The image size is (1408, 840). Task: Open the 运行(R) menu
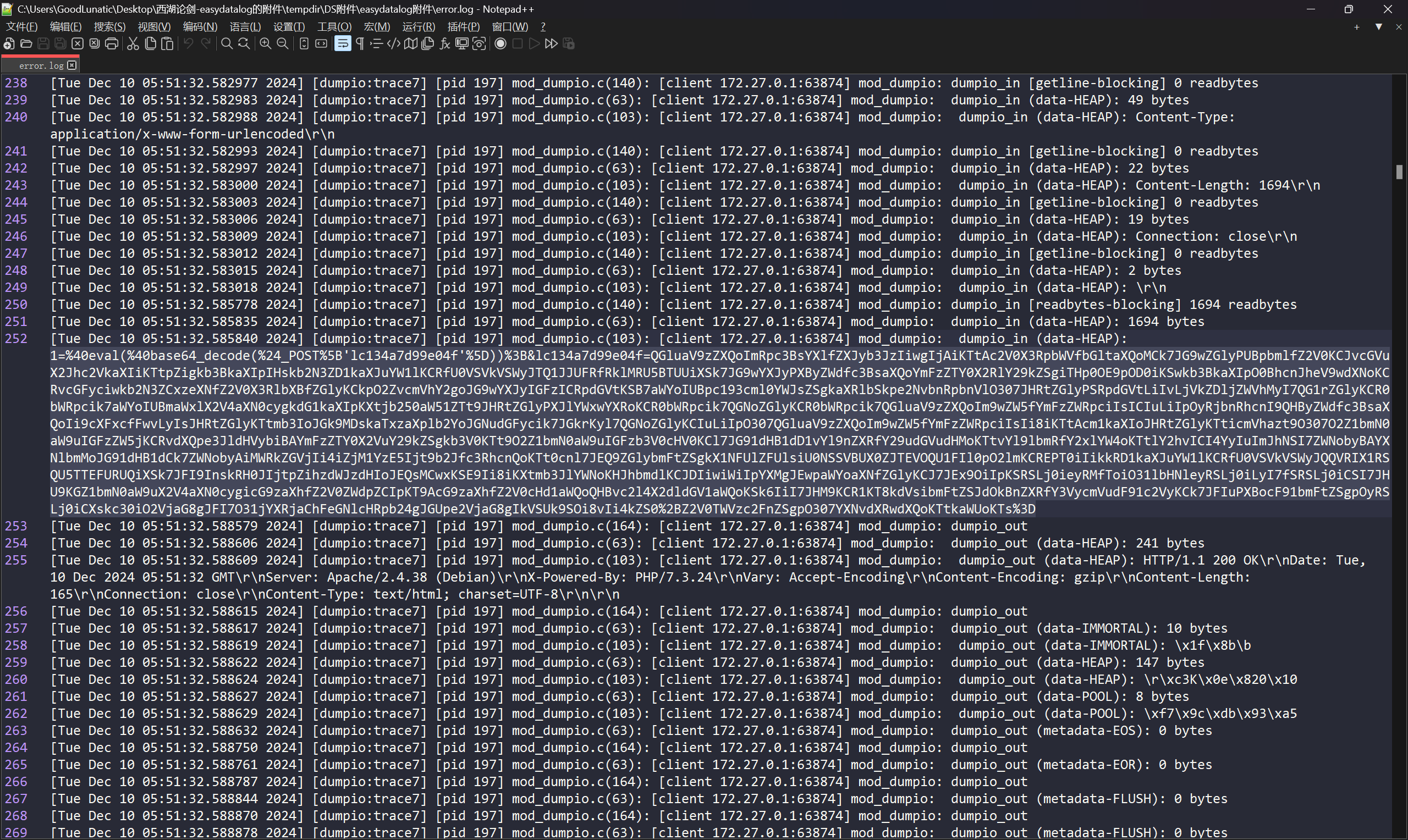tap(419, 26)
